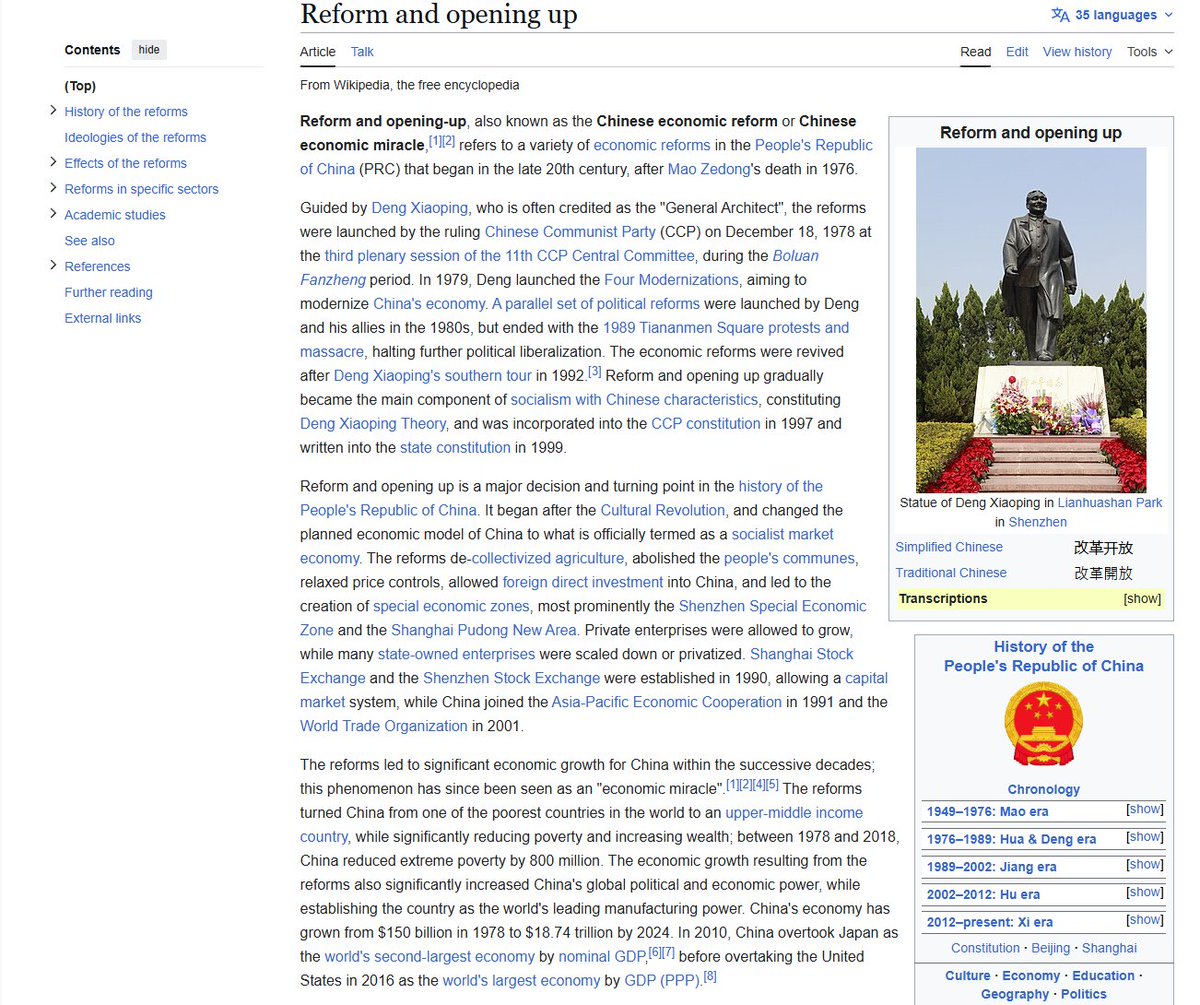
Task: Open the Traditional Chinese infobox link
Action: click(x=951, y=573)
